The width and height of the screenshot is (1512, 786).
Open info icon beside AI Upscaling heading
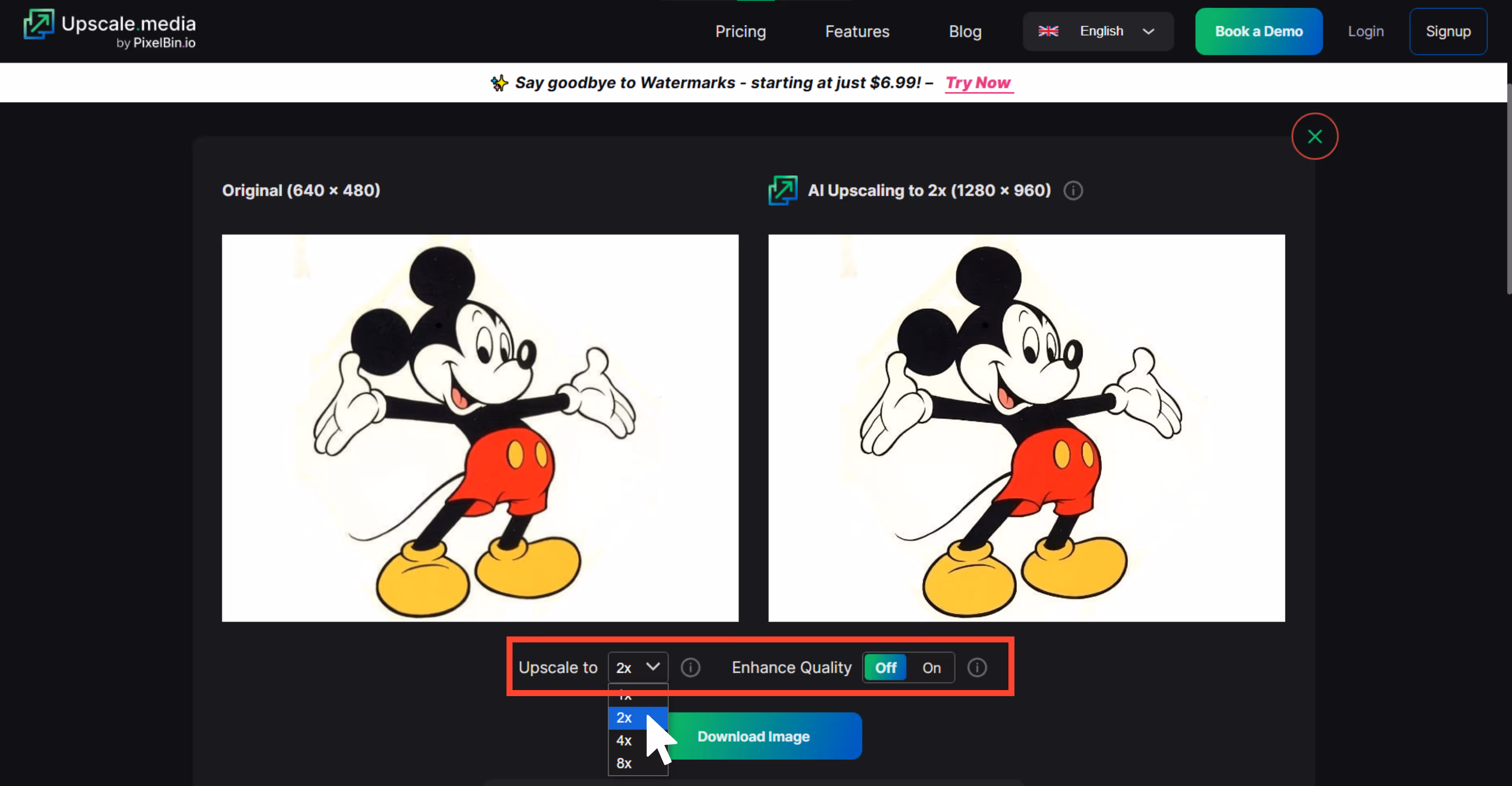pos(1073,191)
